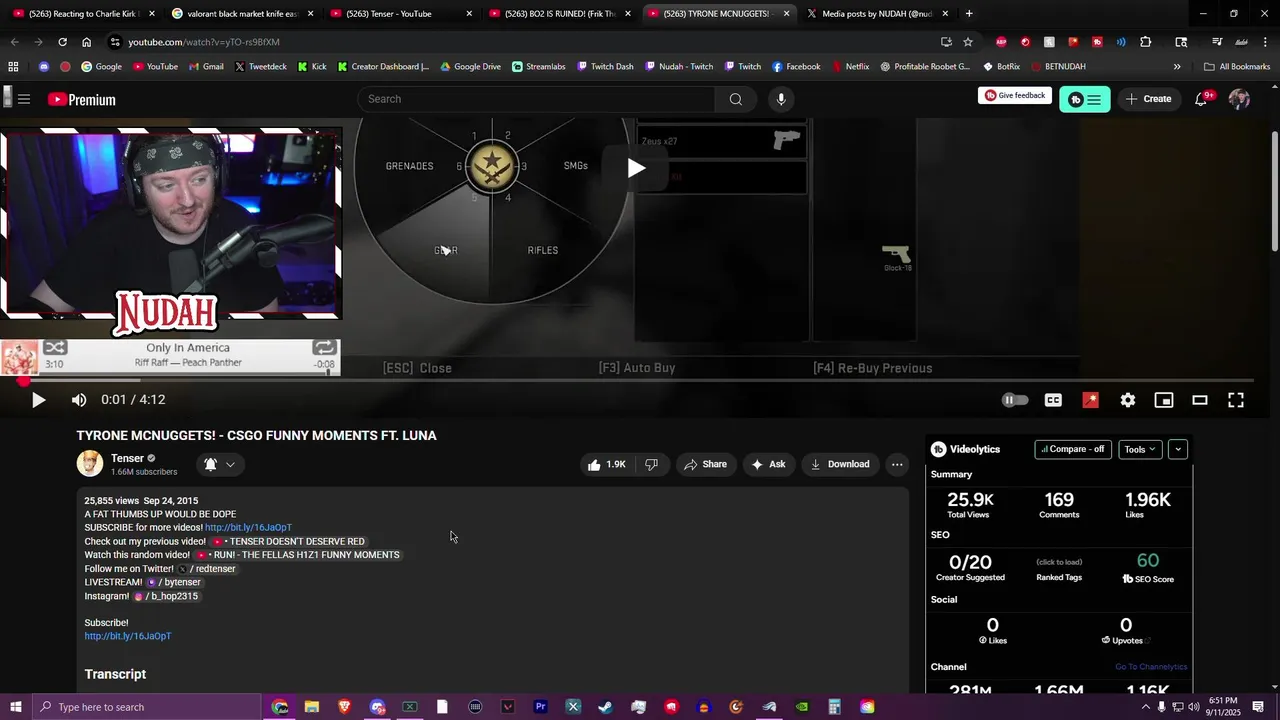The image size is (1280, 720).
Task: Go to browser home page
Action: click(x=86, y=42)
